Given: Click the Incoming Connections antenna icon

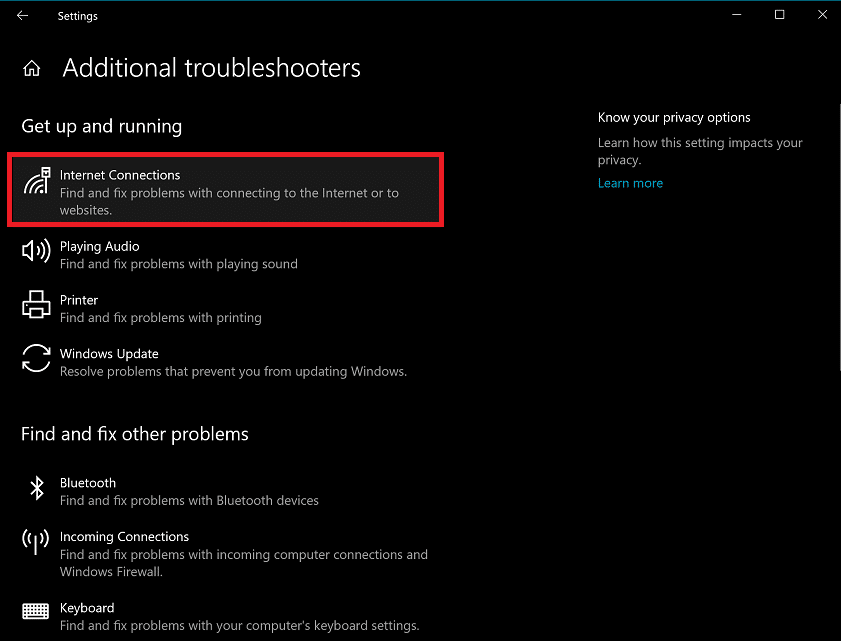Looking at the screenshot, I should (x=36, y=542).
